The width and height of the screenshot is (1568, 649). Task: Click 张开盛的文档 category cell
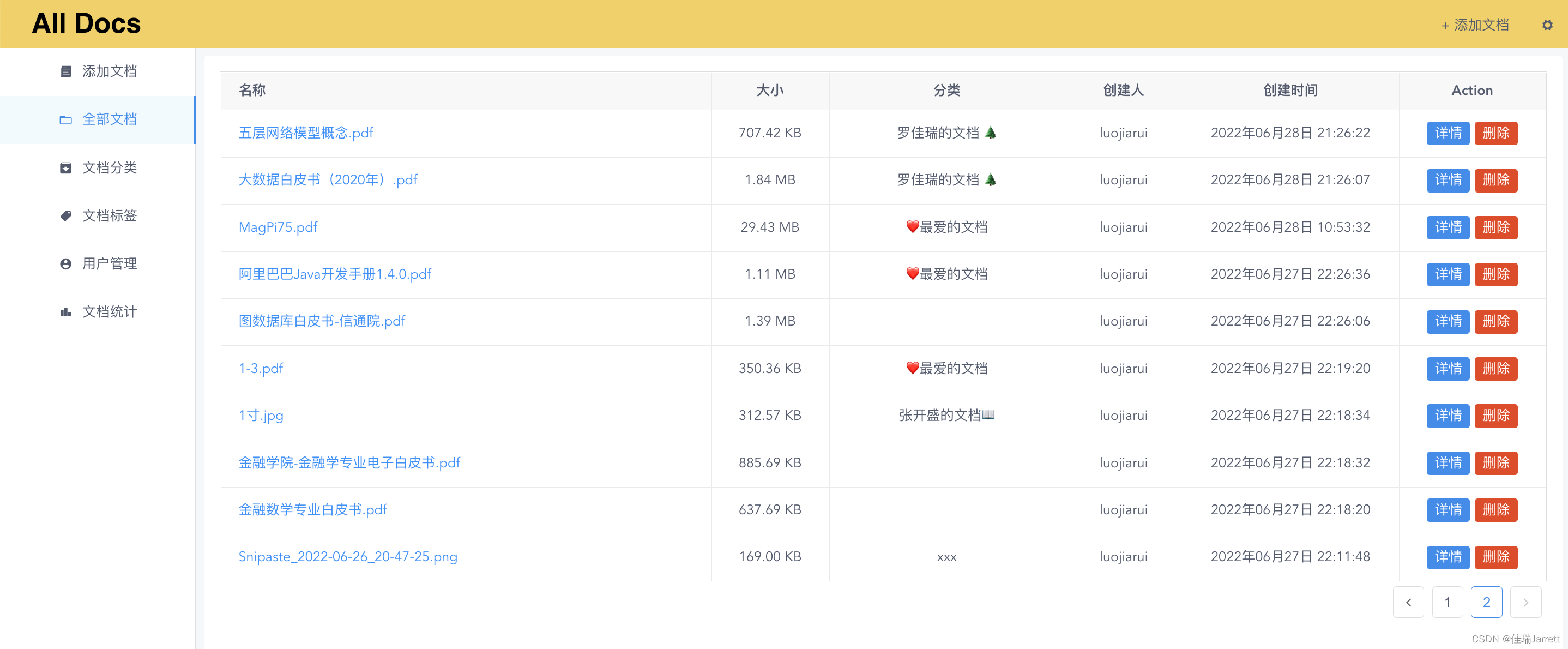click(946, 415)
